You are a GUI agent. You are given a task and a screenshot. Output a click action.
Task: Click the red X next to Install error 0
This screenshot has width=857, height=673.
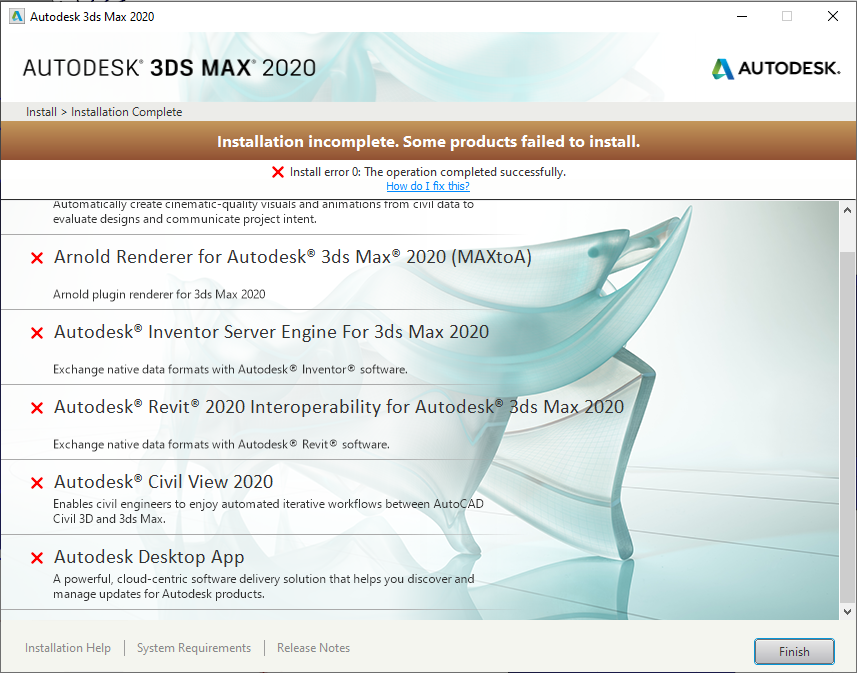(278, 172)
